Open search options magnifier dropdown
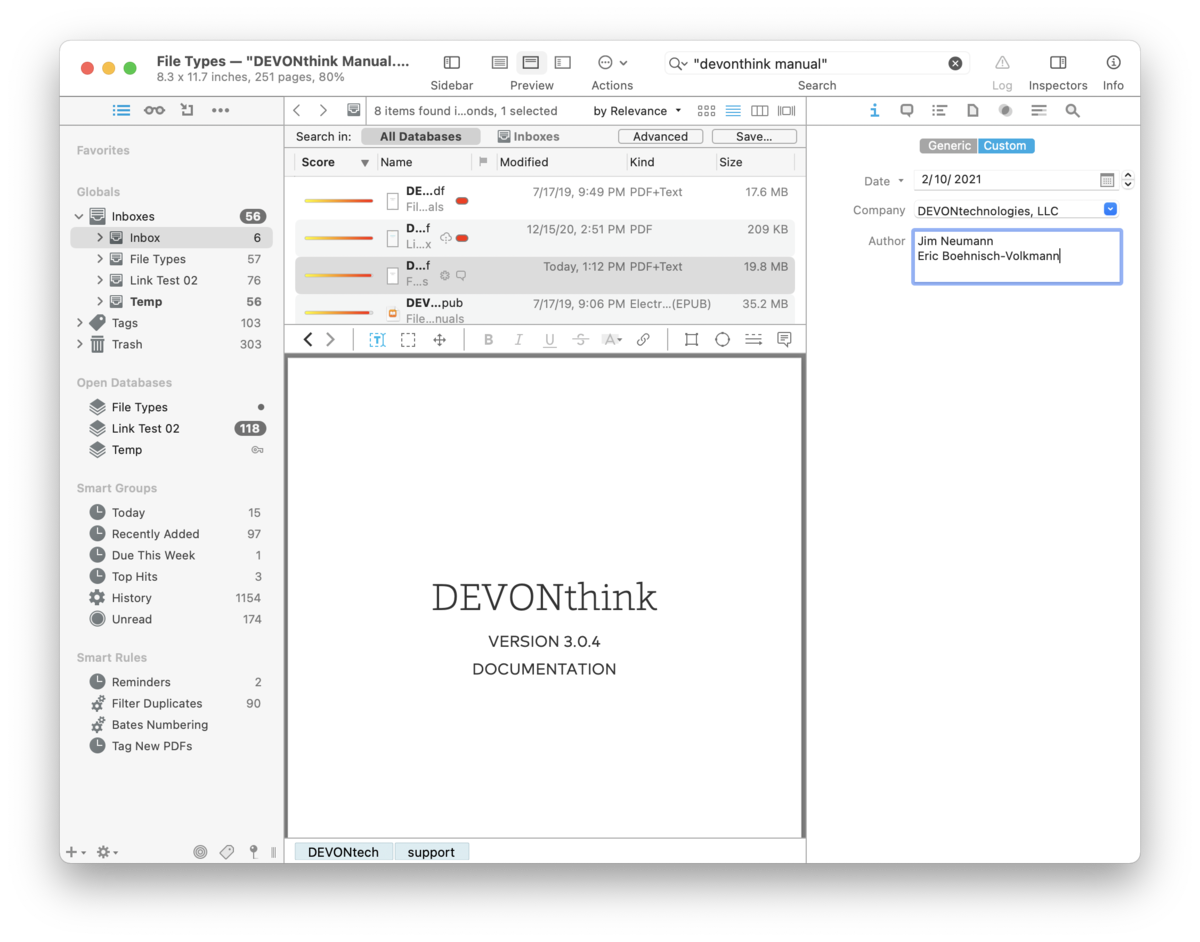The image size is (1200, 942). pos(678,63)
